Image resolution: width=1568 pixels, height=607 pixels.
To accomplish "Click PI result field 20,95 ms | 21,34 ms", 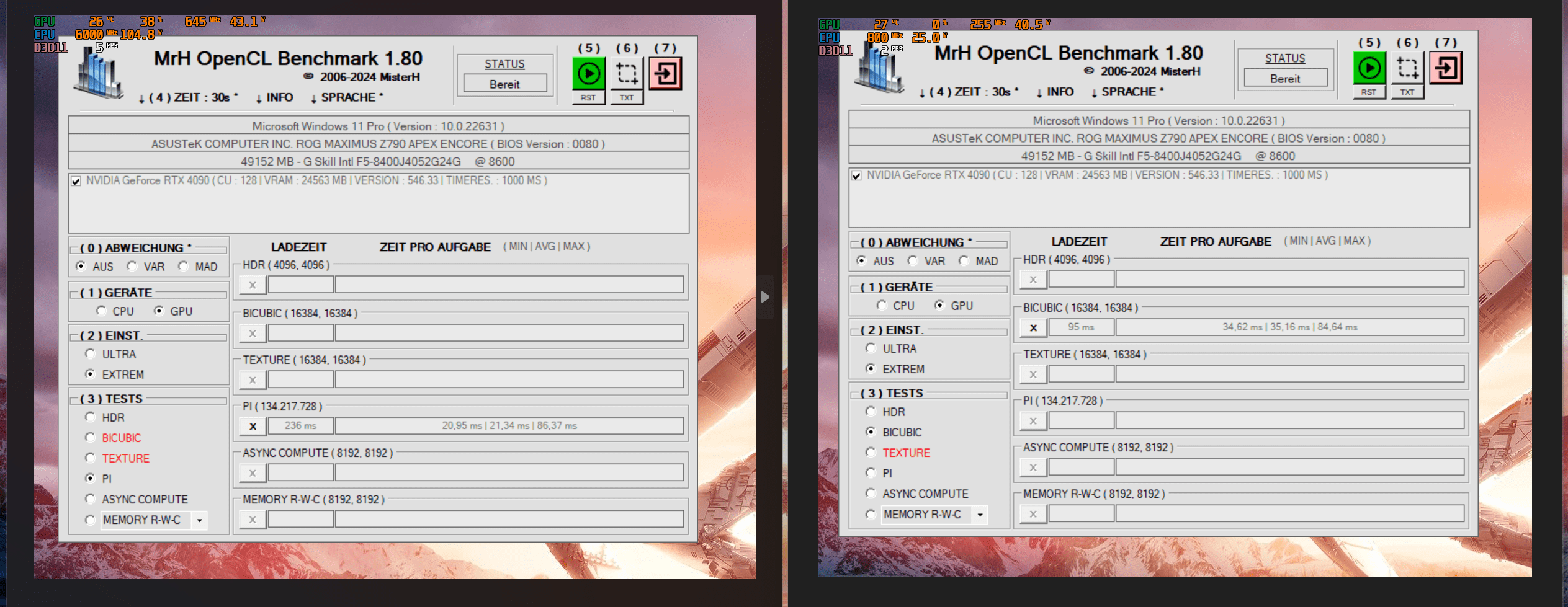I will [509, 426].
